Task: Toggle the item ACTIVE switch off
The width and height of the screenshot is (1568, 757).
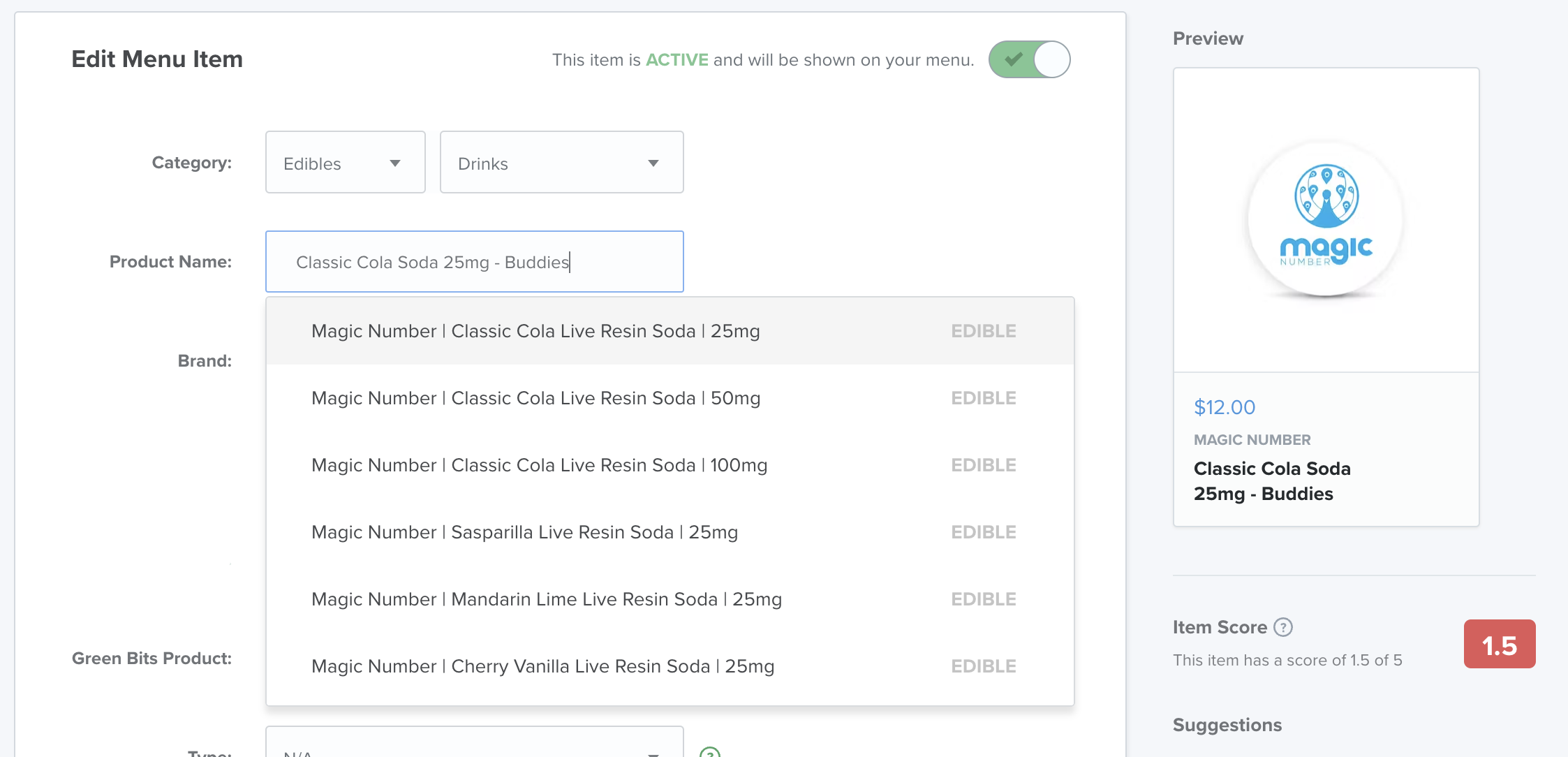Action: tap(1029, 59)
